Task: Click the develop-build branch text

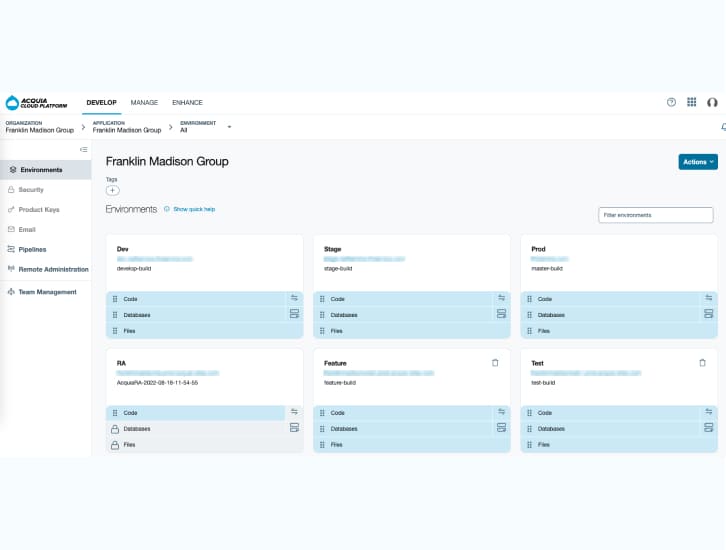Action: 134,269
